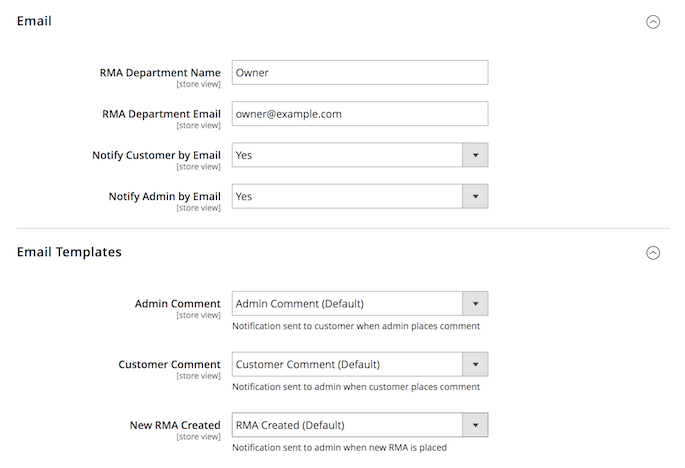Click the RMA Department Name field

(x=360, y=73)
